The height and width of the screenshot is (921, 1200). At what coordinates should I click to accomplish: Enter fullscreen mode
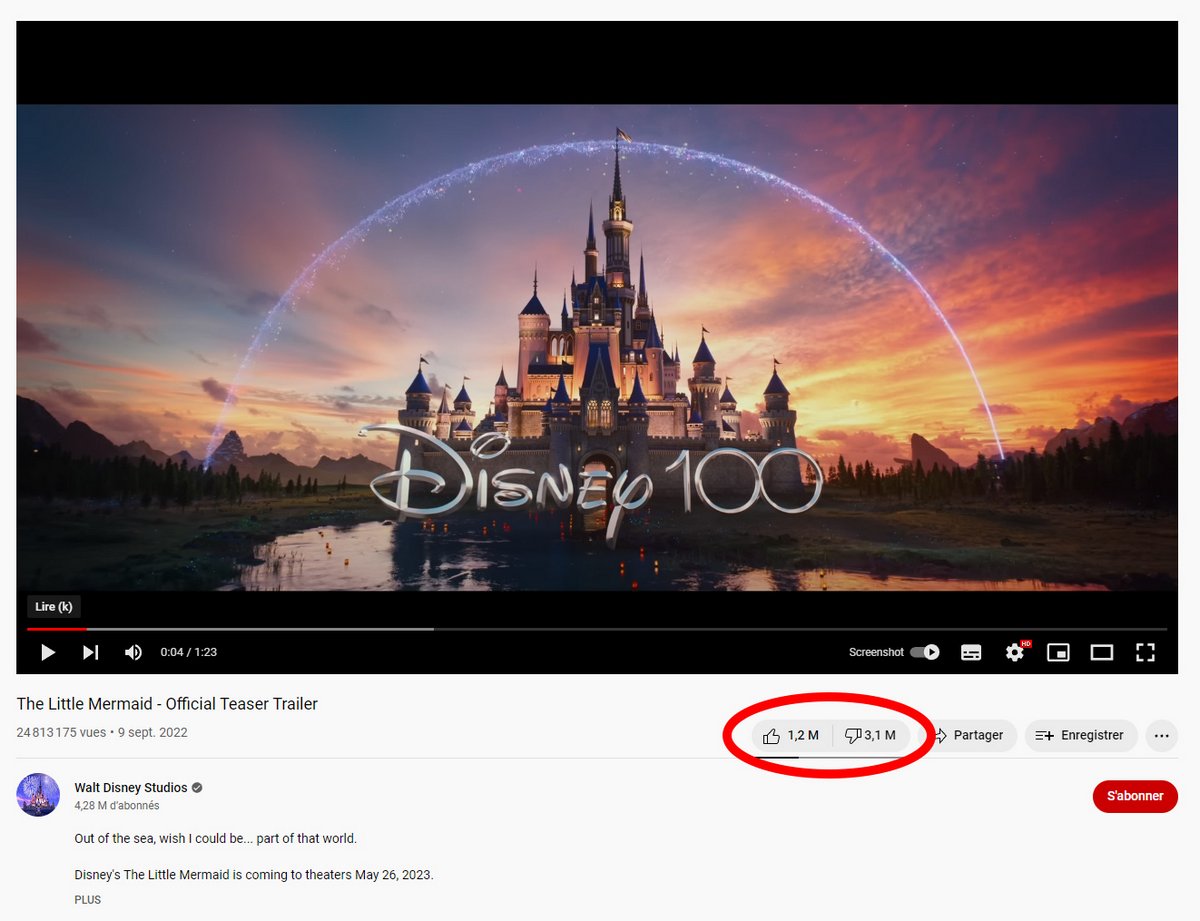pos(1146,652)
